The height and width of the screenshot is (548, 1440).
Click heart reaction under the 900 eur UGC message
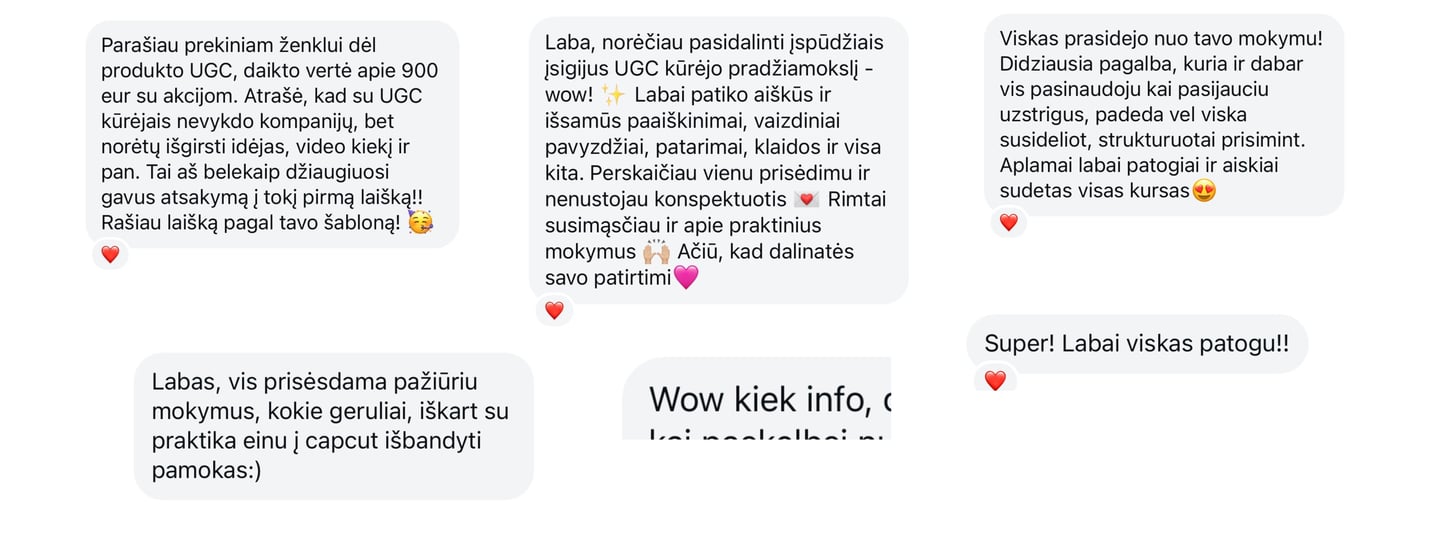110,254
